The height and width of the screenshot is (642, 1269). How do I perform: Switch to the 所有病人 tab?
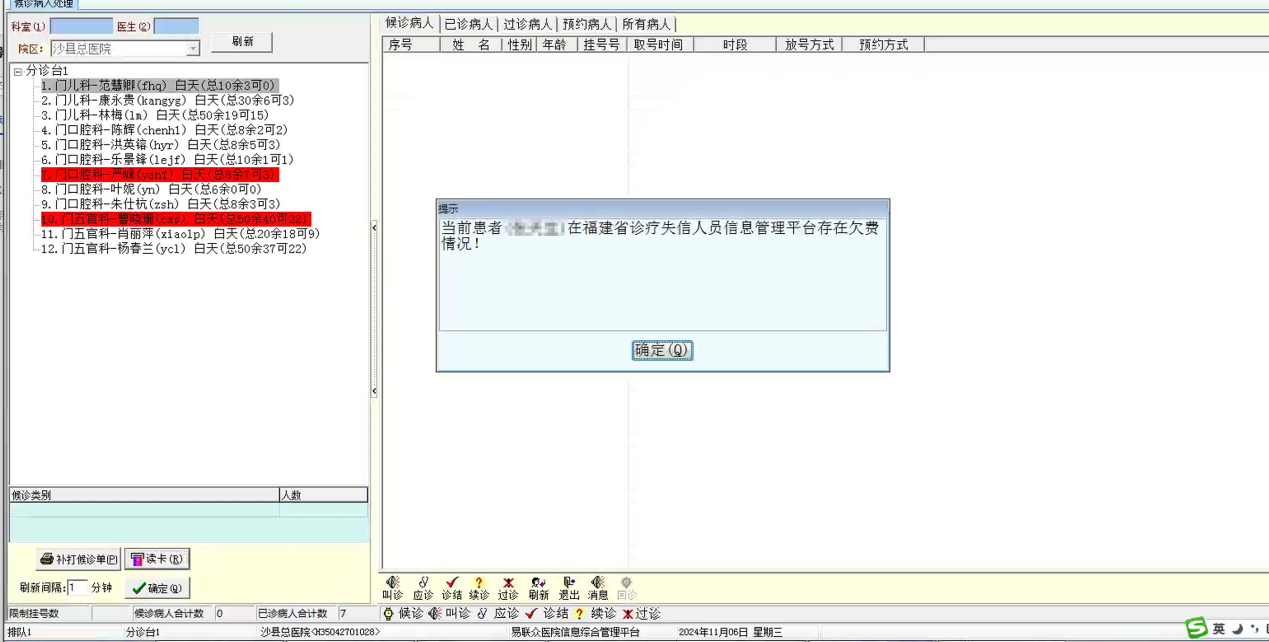pyautogui.click(x=647, y=24)
